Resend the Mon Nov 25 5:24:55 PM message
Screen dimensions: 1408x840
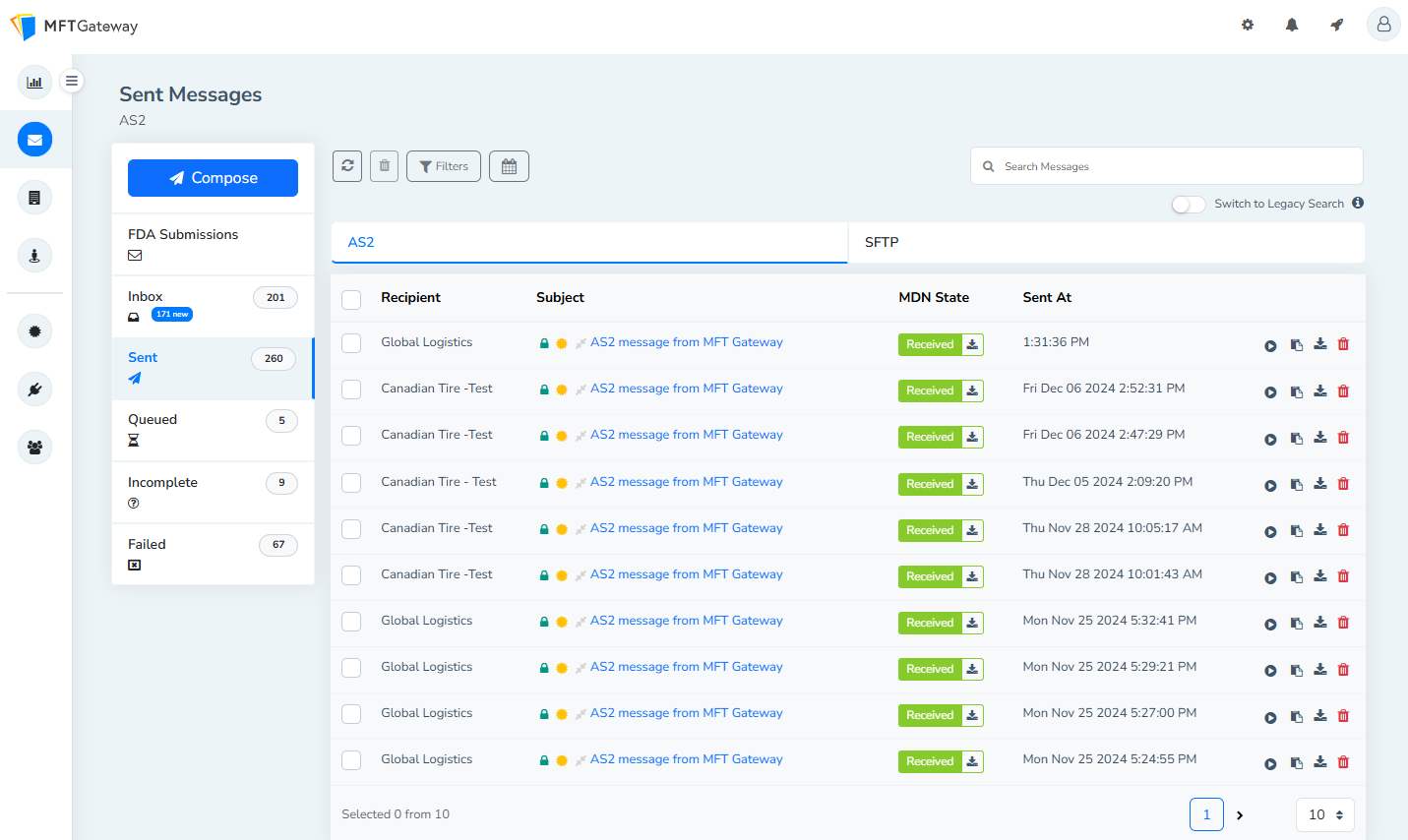point(1270,763)
